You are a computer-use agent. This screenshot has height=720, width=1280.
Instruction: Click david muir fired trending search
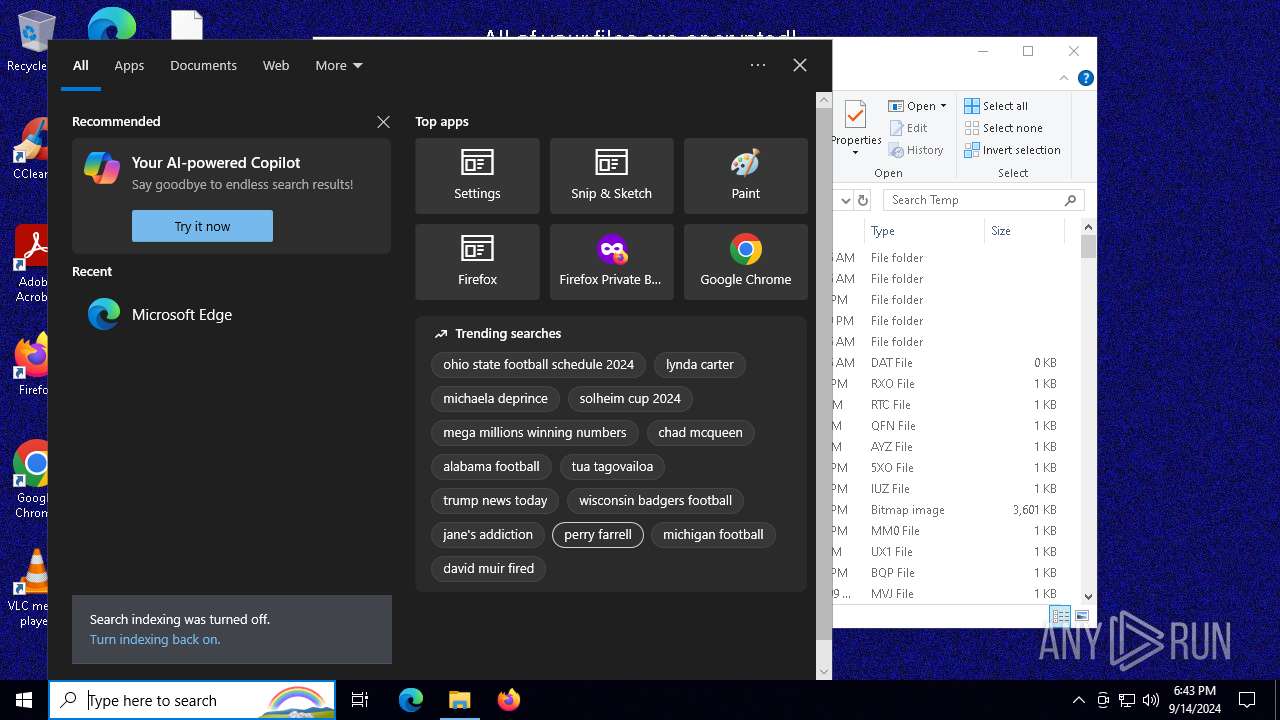489,568
